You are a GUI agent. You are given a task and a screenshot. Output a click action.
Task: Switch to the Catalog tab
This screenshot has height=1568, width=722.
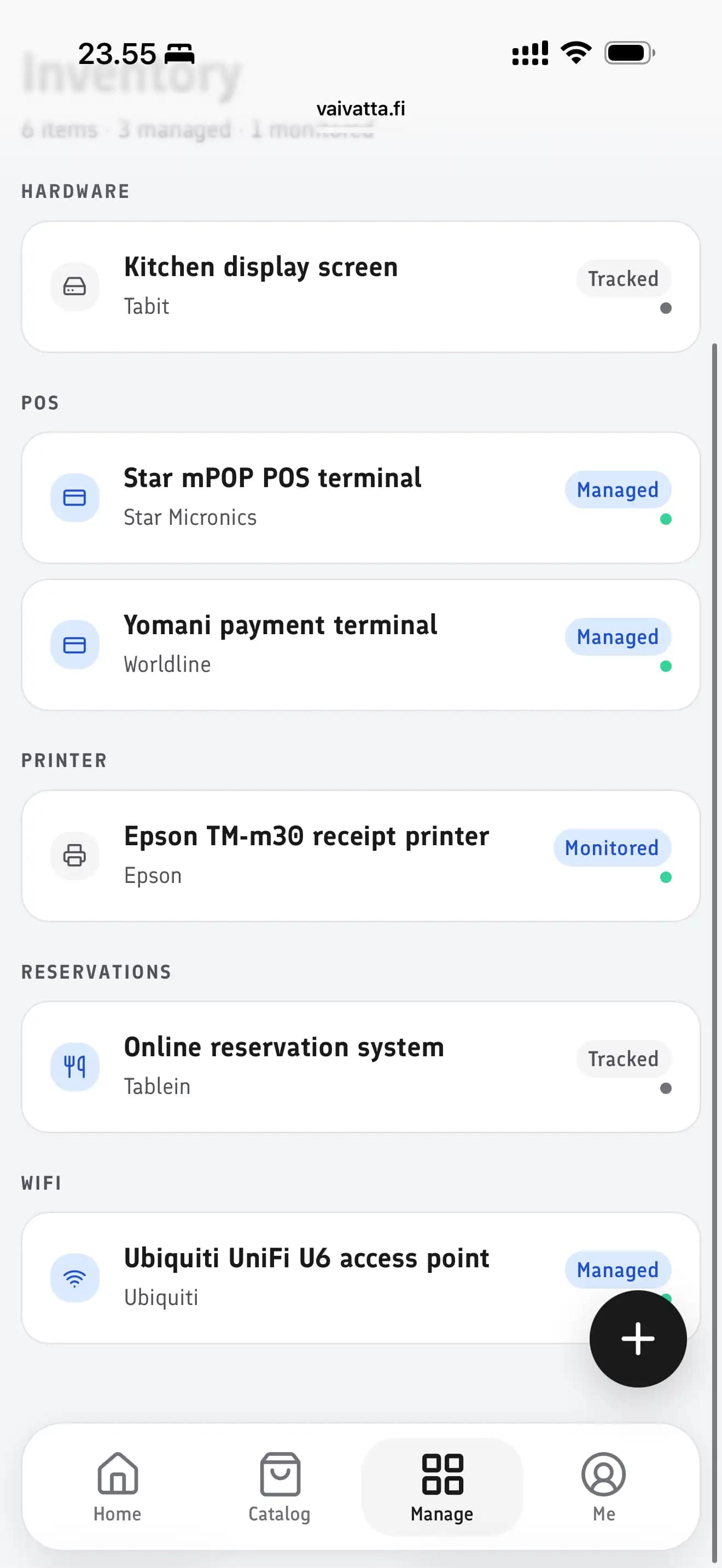tap(280, 1487)
